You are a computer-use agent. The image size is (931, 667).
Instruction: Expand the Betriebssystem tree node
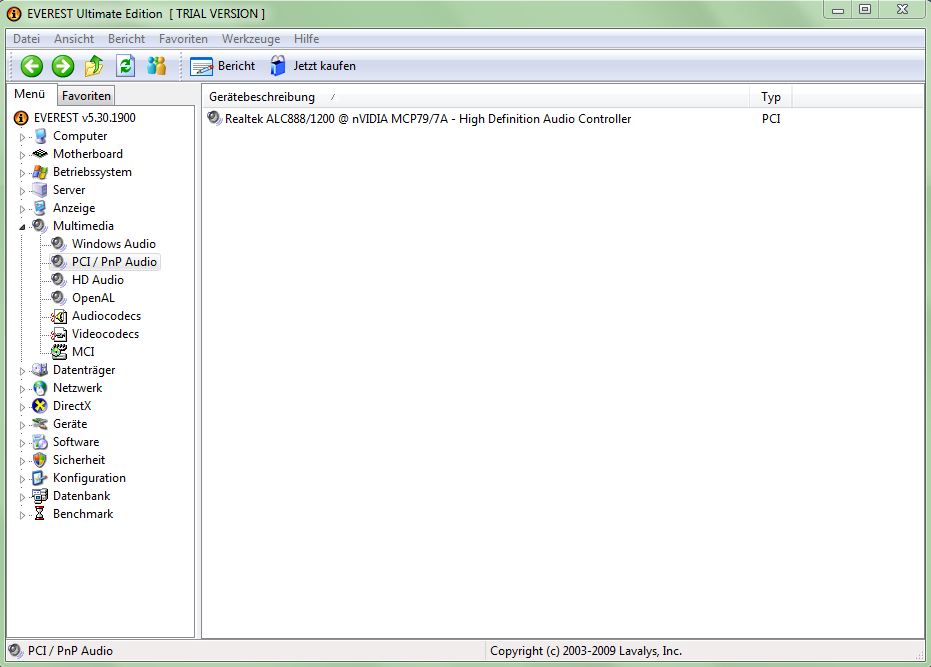(x=23, y=173)
